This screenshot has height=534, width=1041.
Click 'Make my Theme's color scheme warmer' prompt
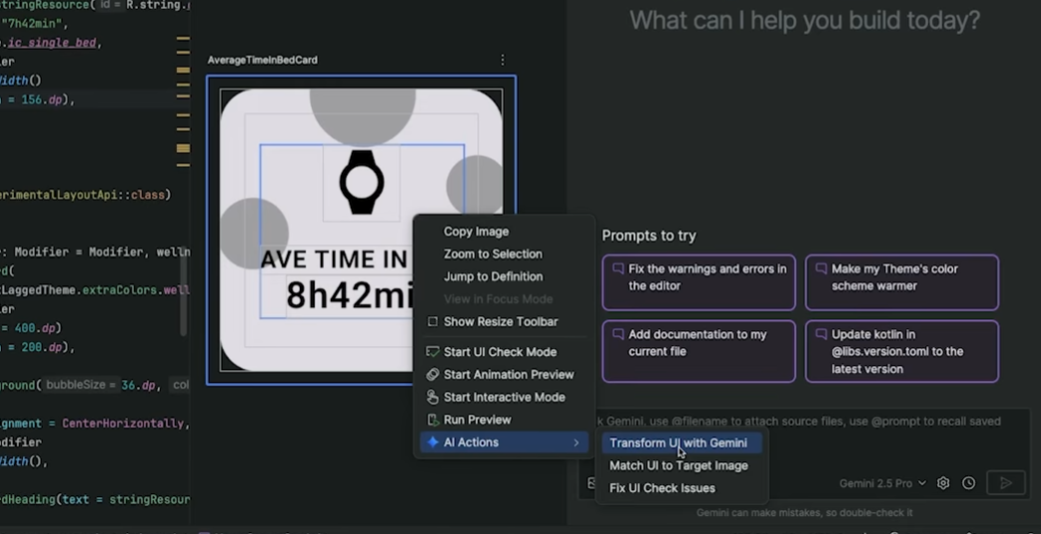click(x=902, y=282)
